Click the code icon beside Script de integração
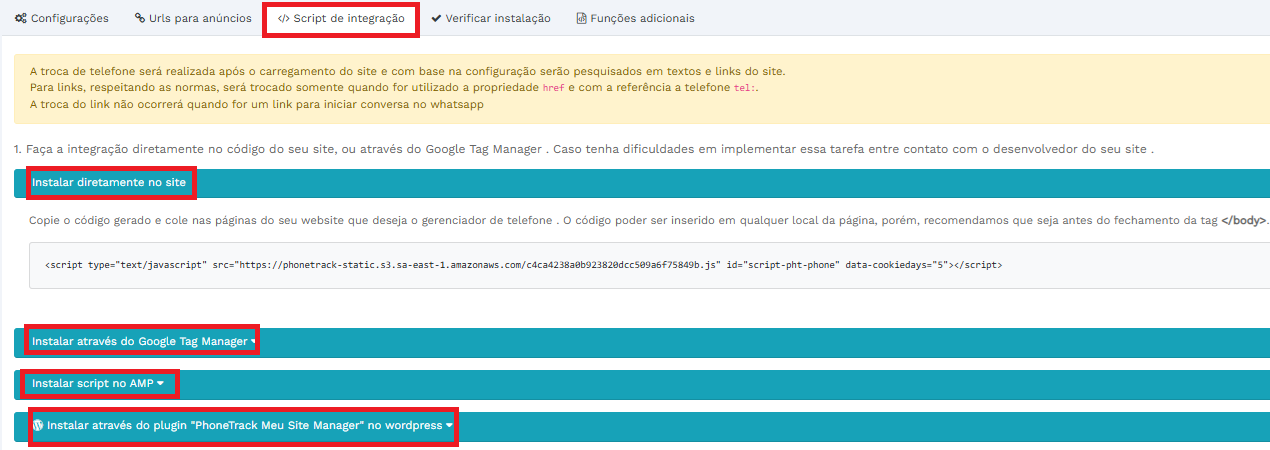Screen dimensions: 1270x450 283,18
